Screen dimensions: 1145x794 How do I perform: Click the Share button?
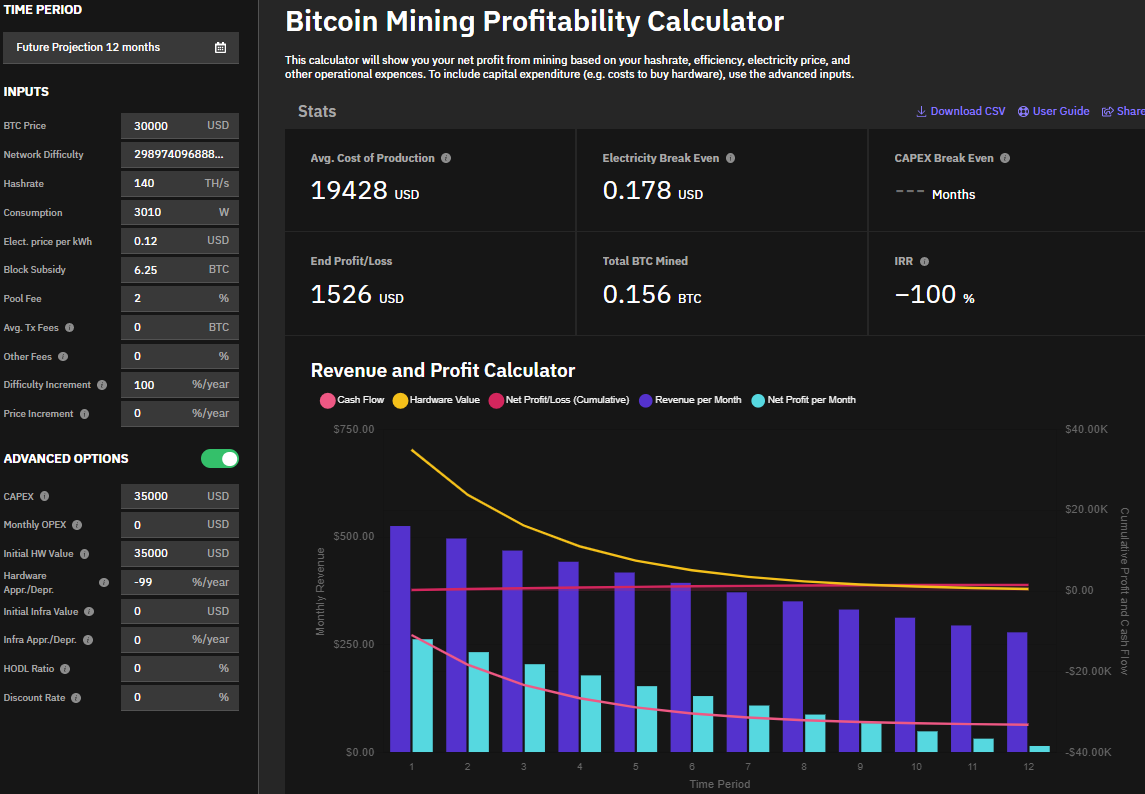click(1124, 111)
